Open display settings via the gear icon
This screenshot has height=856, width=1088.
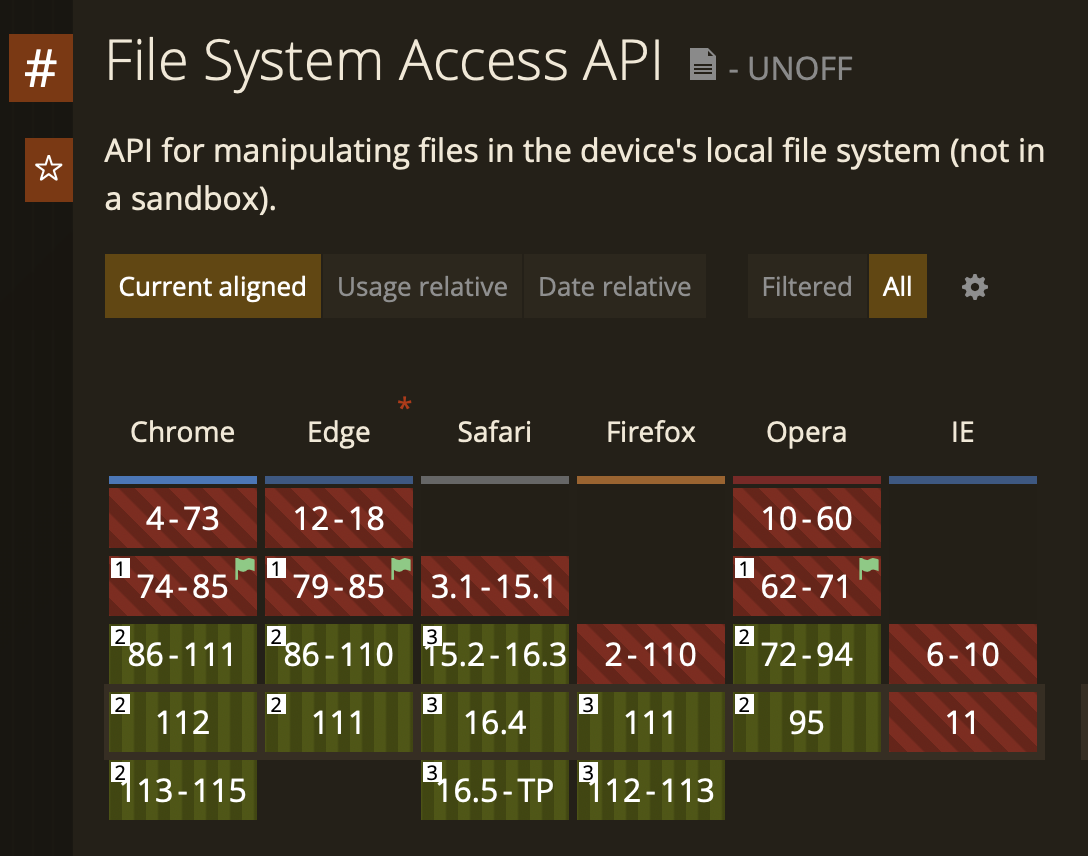pos(974,287)
